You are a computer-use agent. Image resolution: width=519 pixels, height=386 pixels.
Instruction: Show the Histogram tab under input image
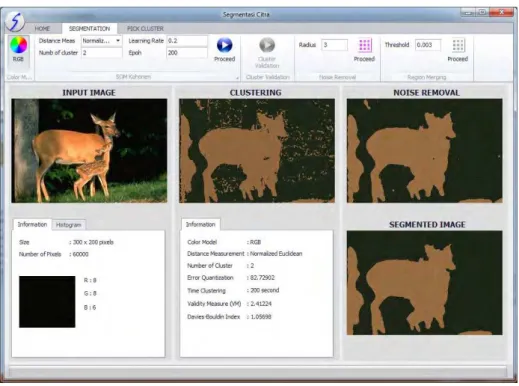click(x=69, y=225)
